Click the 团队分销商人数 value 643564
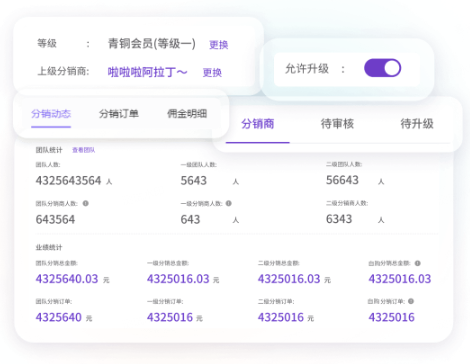The width and height of the screenshot is (470, 364). click(55, 219)
